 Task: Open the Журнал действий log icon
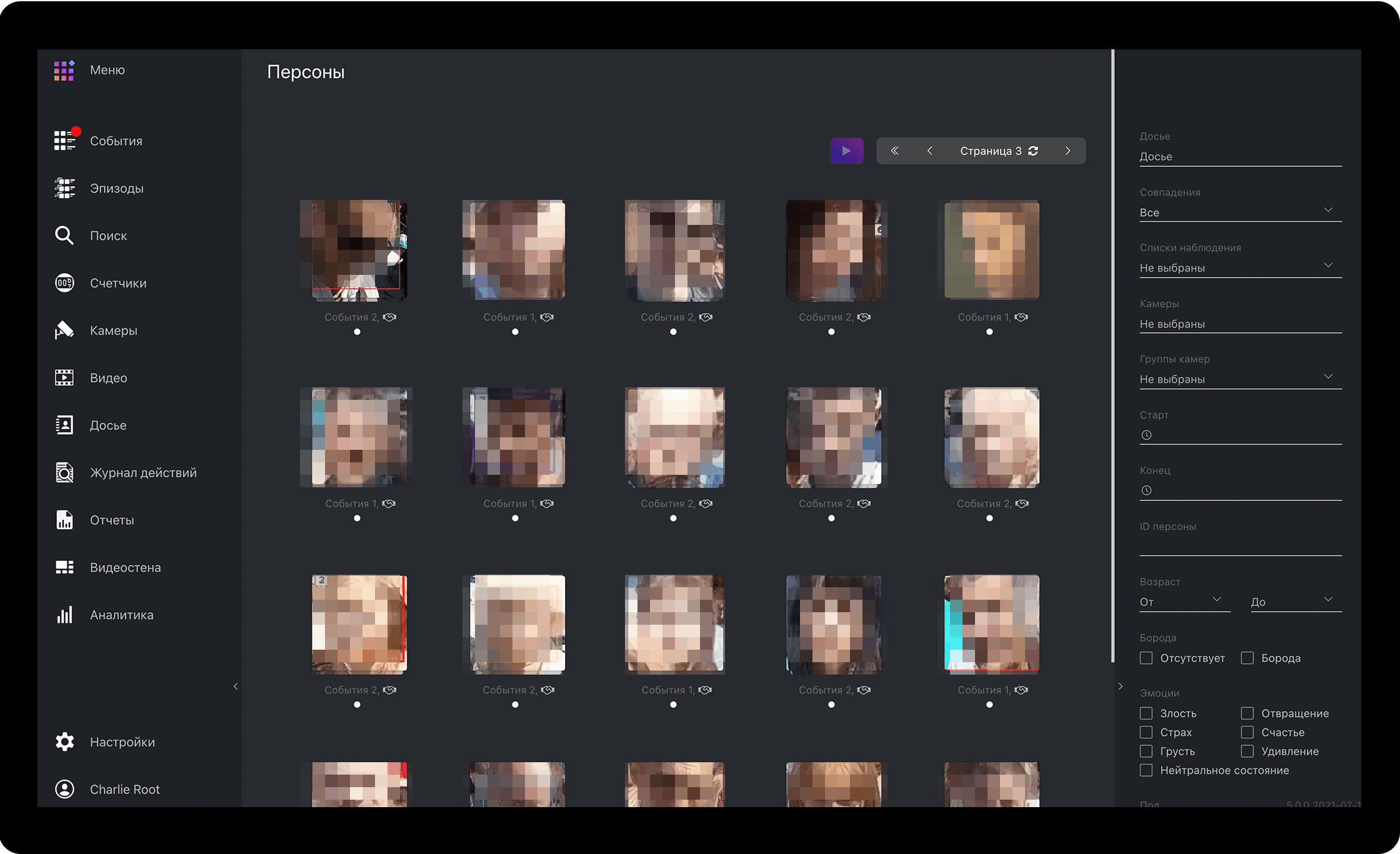[64, 473]
